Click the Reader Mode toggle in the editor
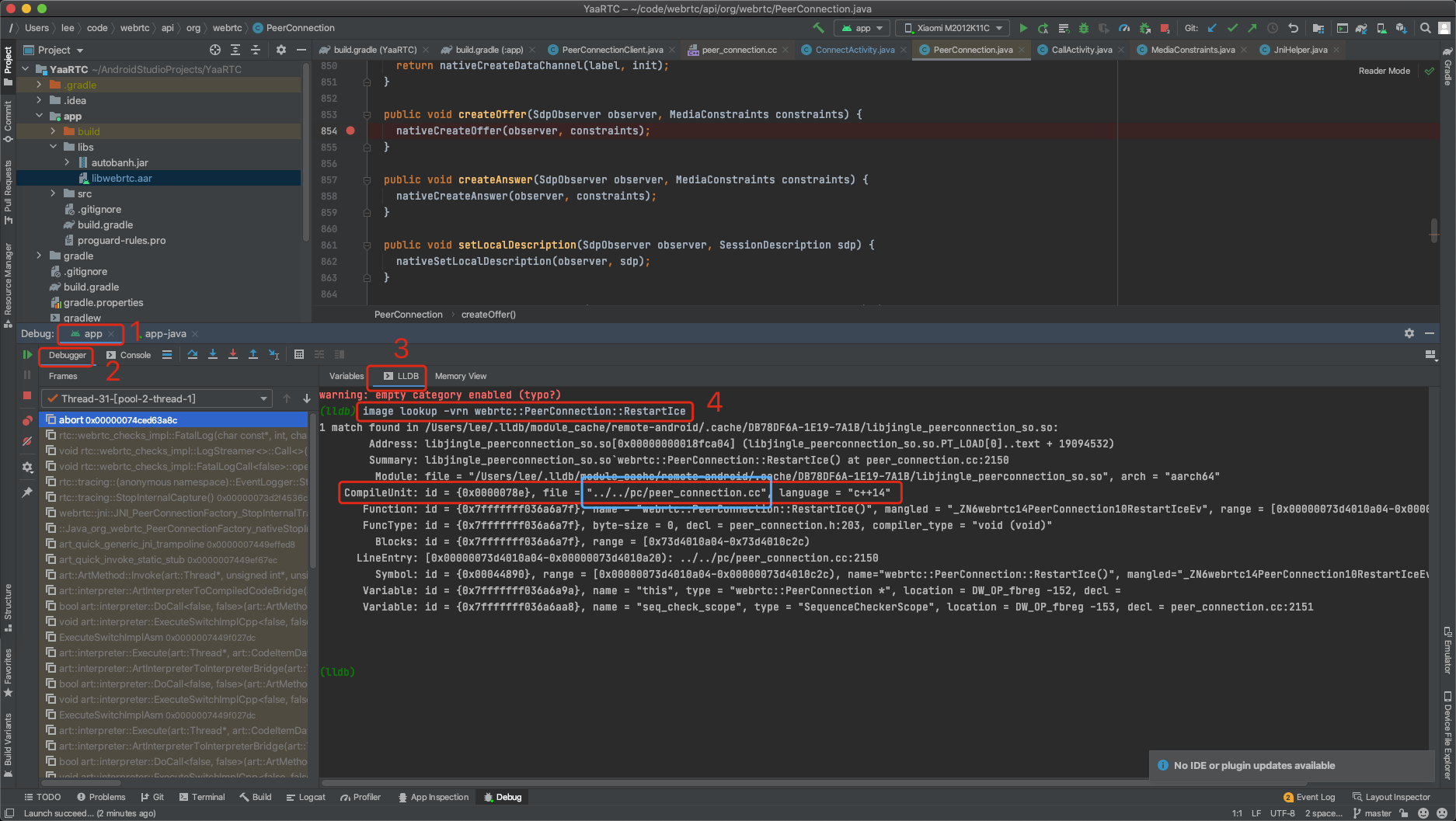This screenshot has height=821, width=1456. [x=1384, y=71]
